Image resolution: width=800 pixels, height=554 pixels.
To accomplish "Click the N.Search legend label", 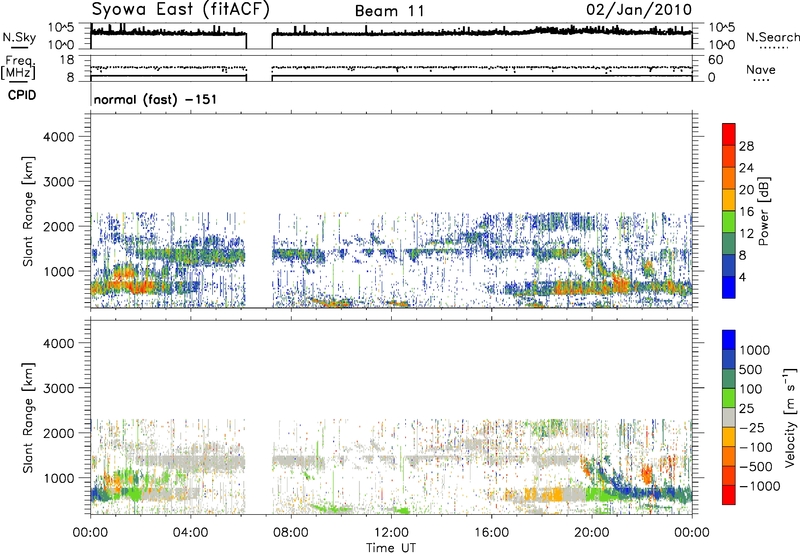I will pos(772,37).
